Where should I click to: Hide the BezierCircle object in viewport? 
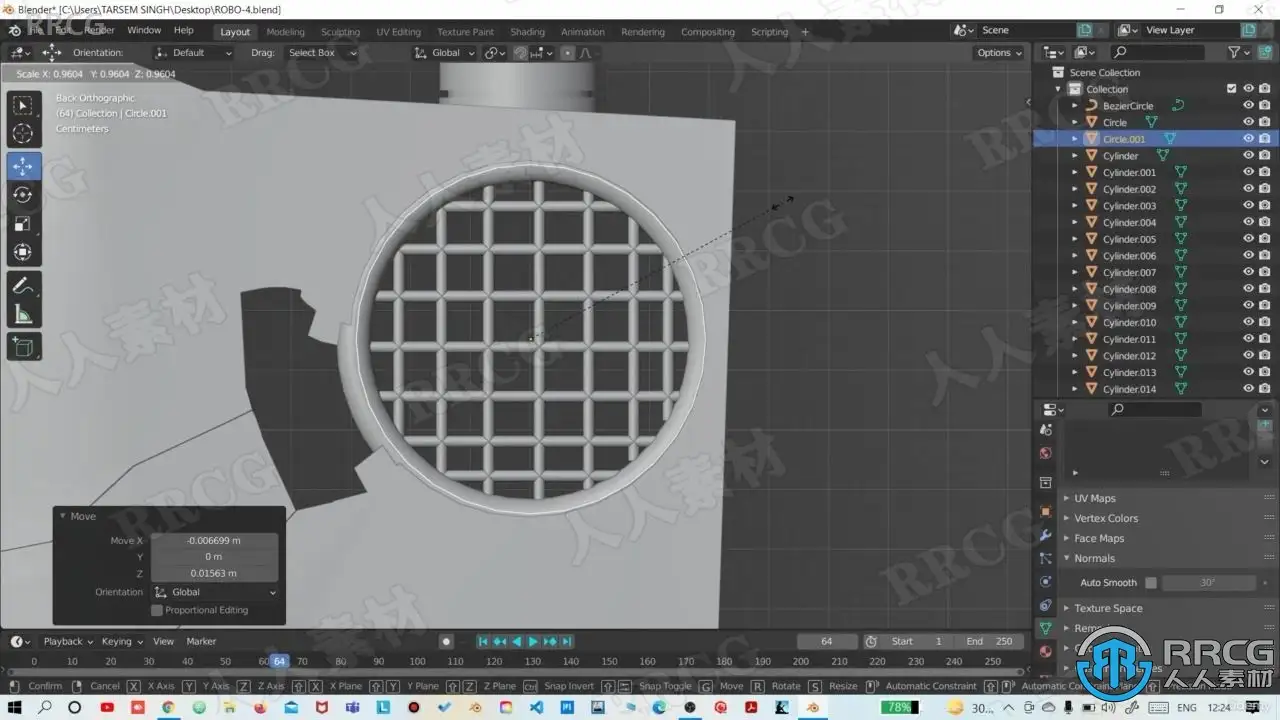click(x=1248, y=105)
